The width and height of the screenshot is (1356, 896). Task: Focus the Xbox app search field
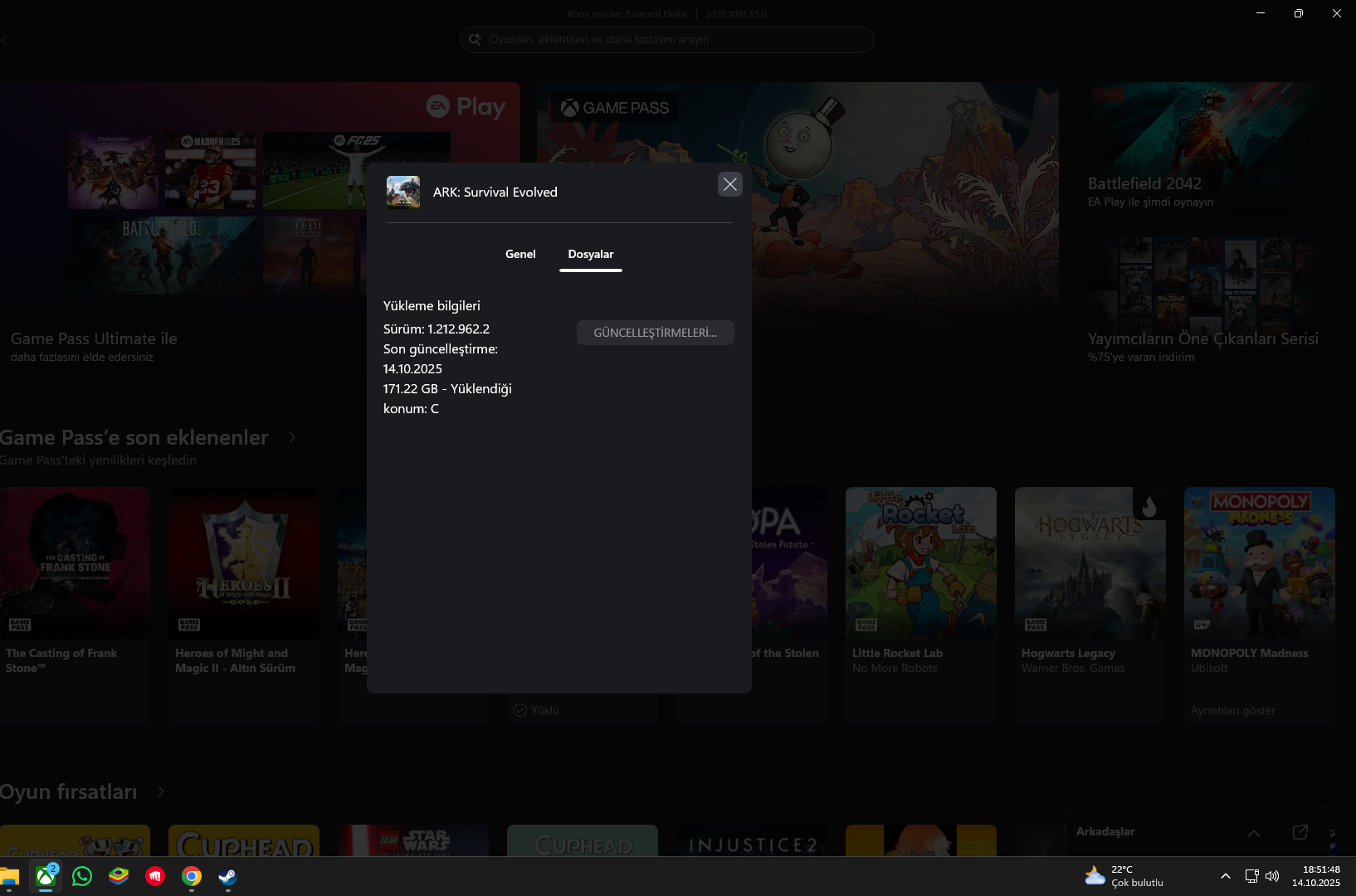(x=667, y=39)
